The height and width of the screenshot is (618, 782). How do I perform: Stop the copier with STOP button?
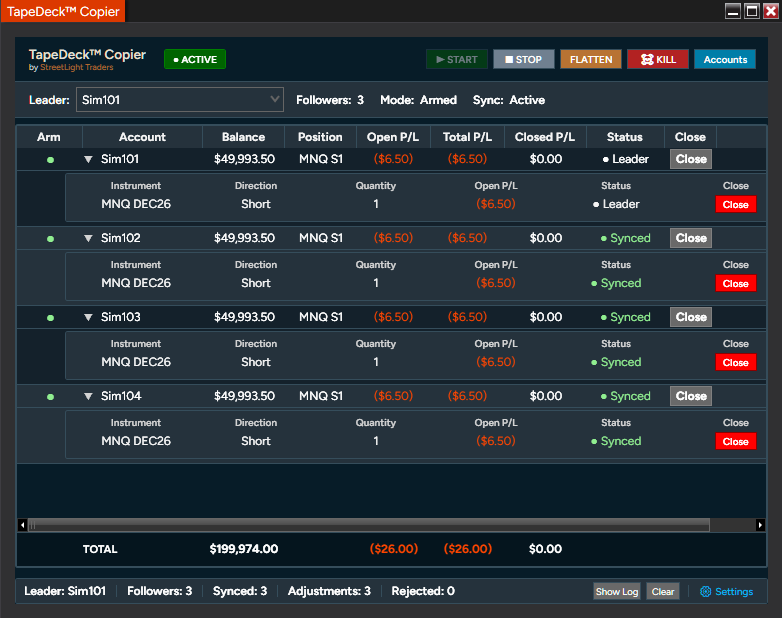tap(524, 59)
